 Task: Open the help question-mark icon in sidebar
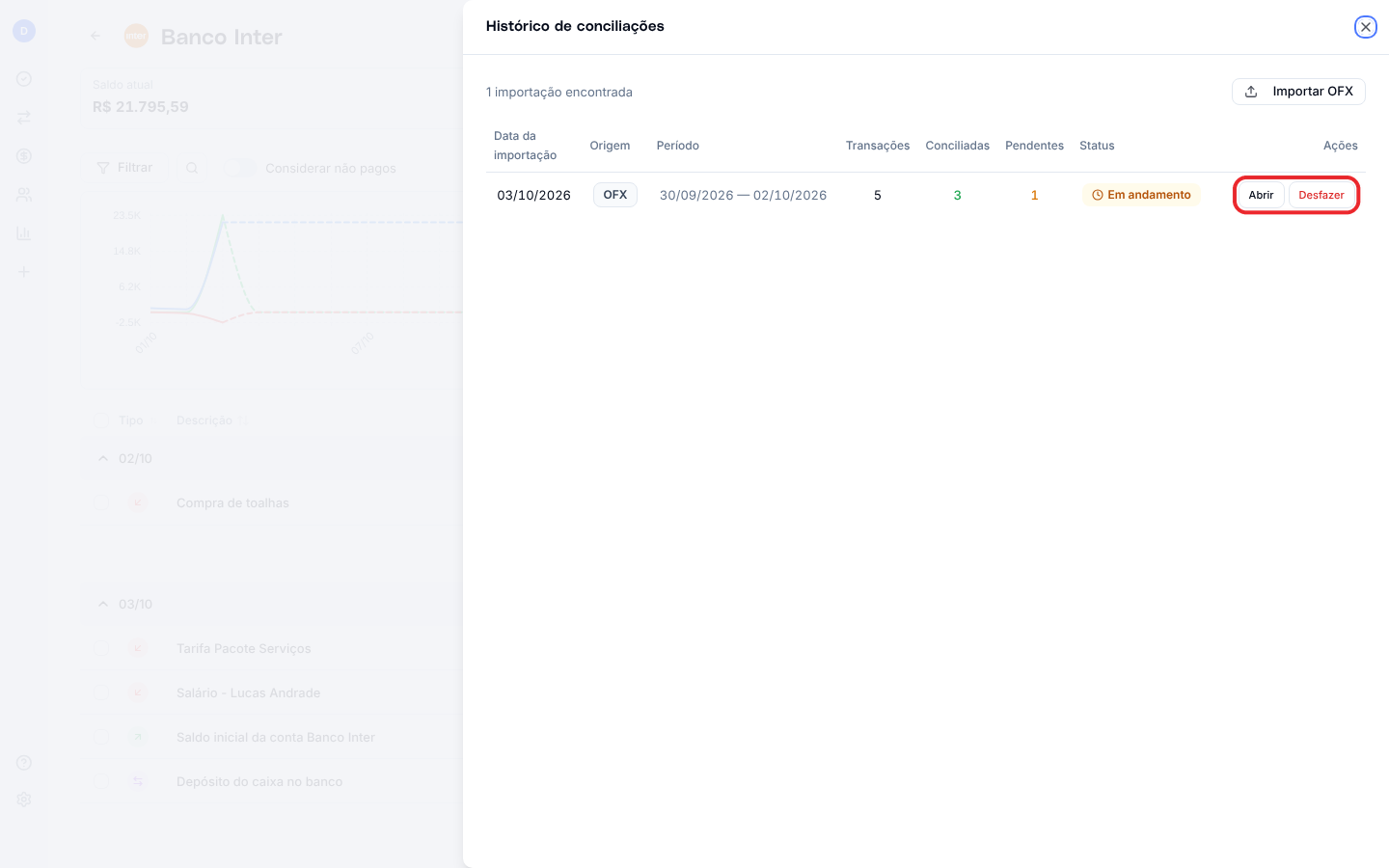tap(24, 763)
